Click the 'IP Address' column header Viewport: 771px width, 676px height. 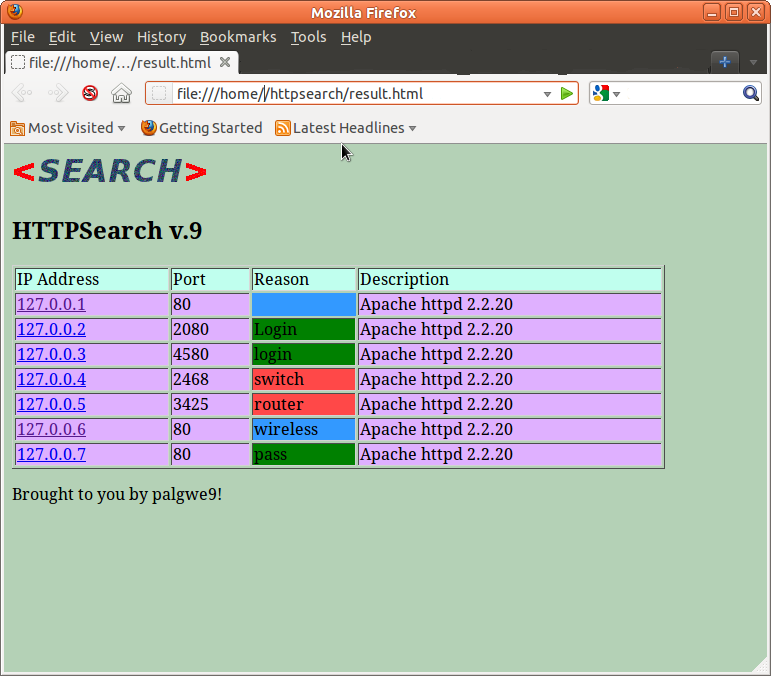pyautogui.click(x=91, y=279)
